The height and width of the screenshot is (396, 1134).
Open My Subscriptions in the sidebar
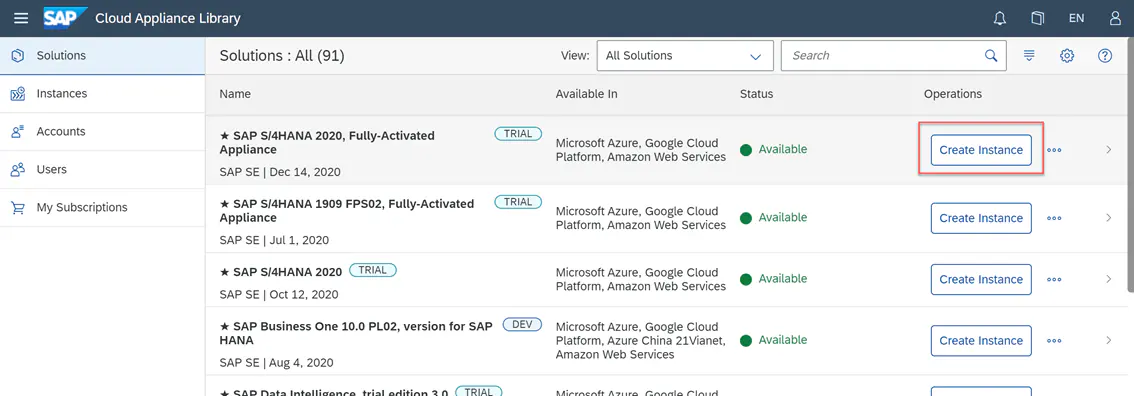tap(102, 207)
